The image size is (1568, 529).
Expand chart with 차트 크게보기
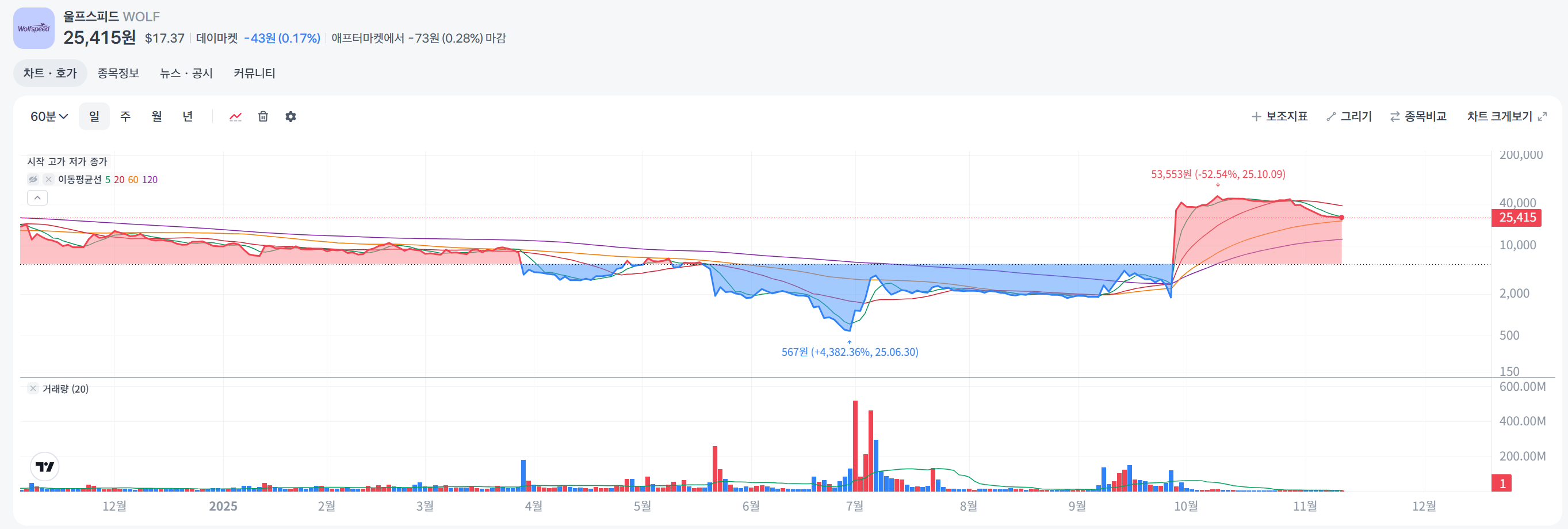click(1506, 116)
